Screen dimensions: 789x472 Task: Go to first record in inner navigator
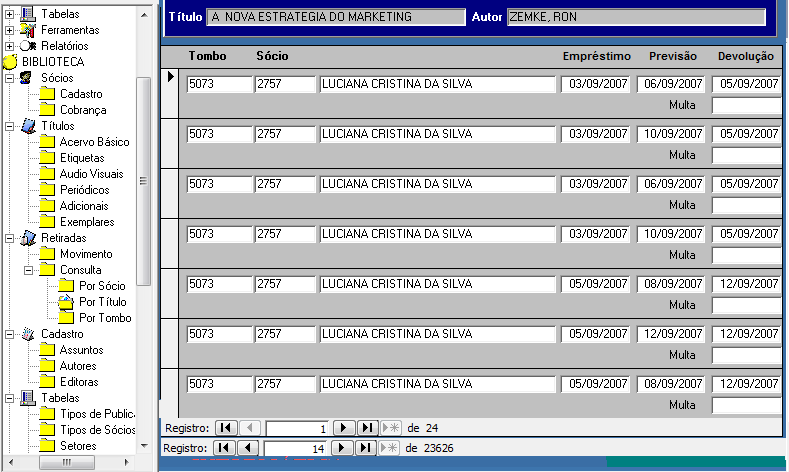pyautogui.click(x=226, y=428)
